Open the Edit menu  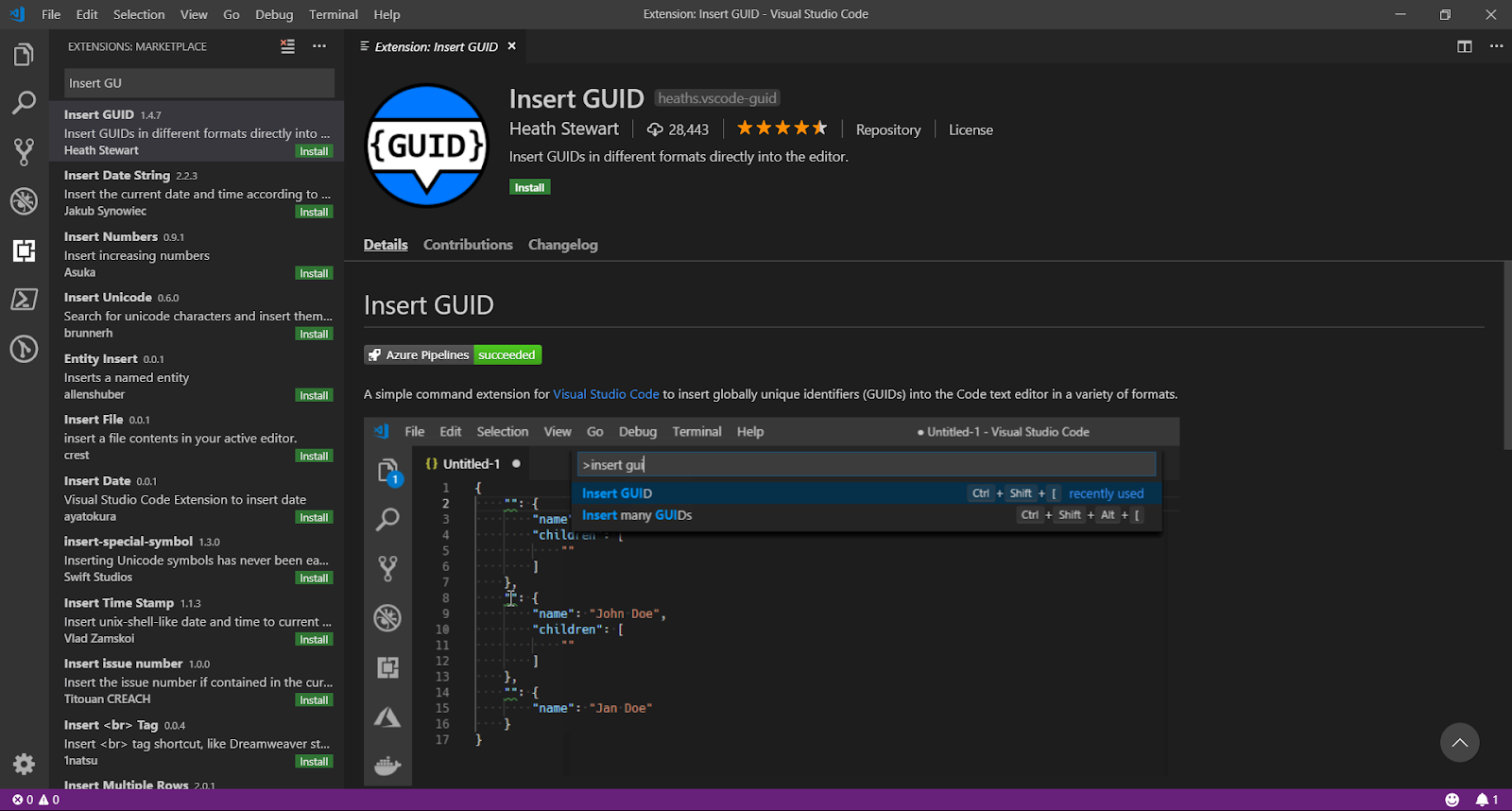point(87,14)
